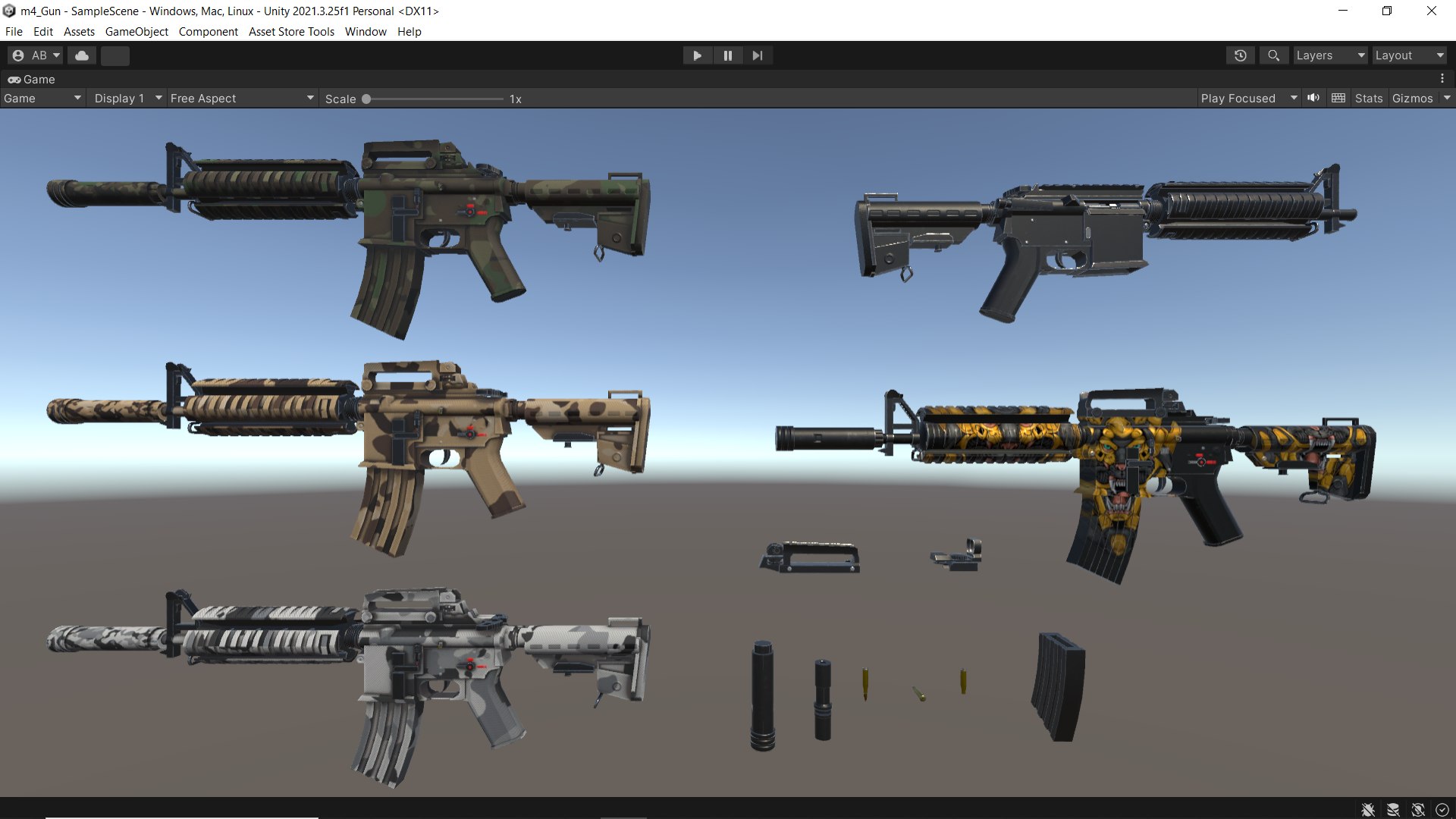Open the Game view mode dropdown

click(42, 99)
